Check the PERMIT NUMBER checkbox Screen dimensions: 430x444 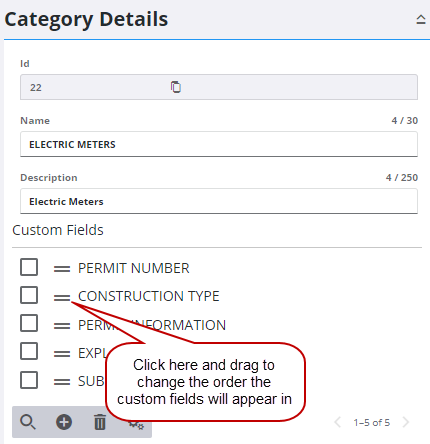click(29, 267)
